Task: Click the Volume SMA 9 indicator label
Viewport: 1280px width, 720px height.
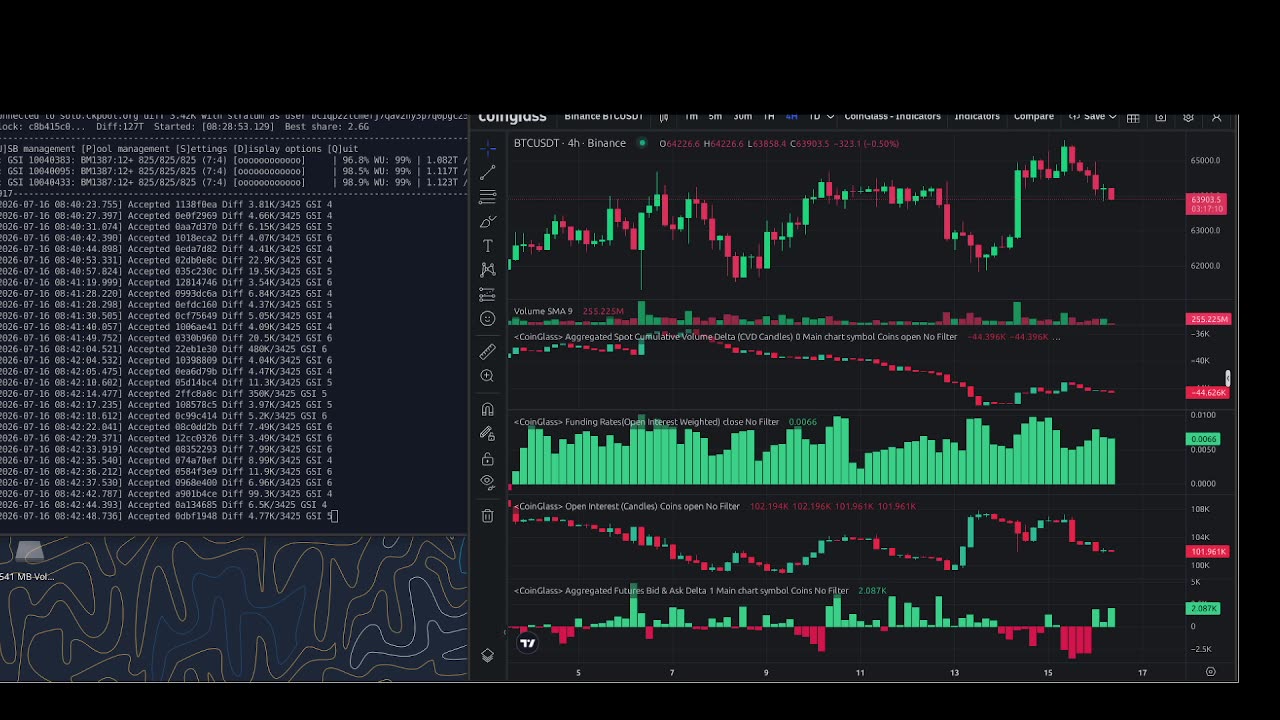Action: coord(543,311)
